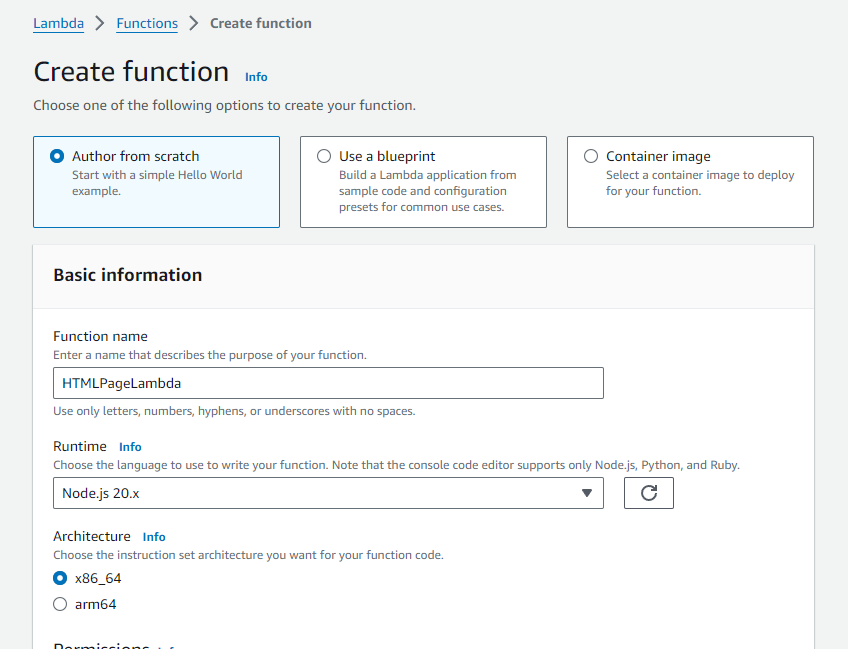The width and height of the screenshot is (848, 649).
Task: Open the Functions breadcrumb link
Action: click(146, 23)
